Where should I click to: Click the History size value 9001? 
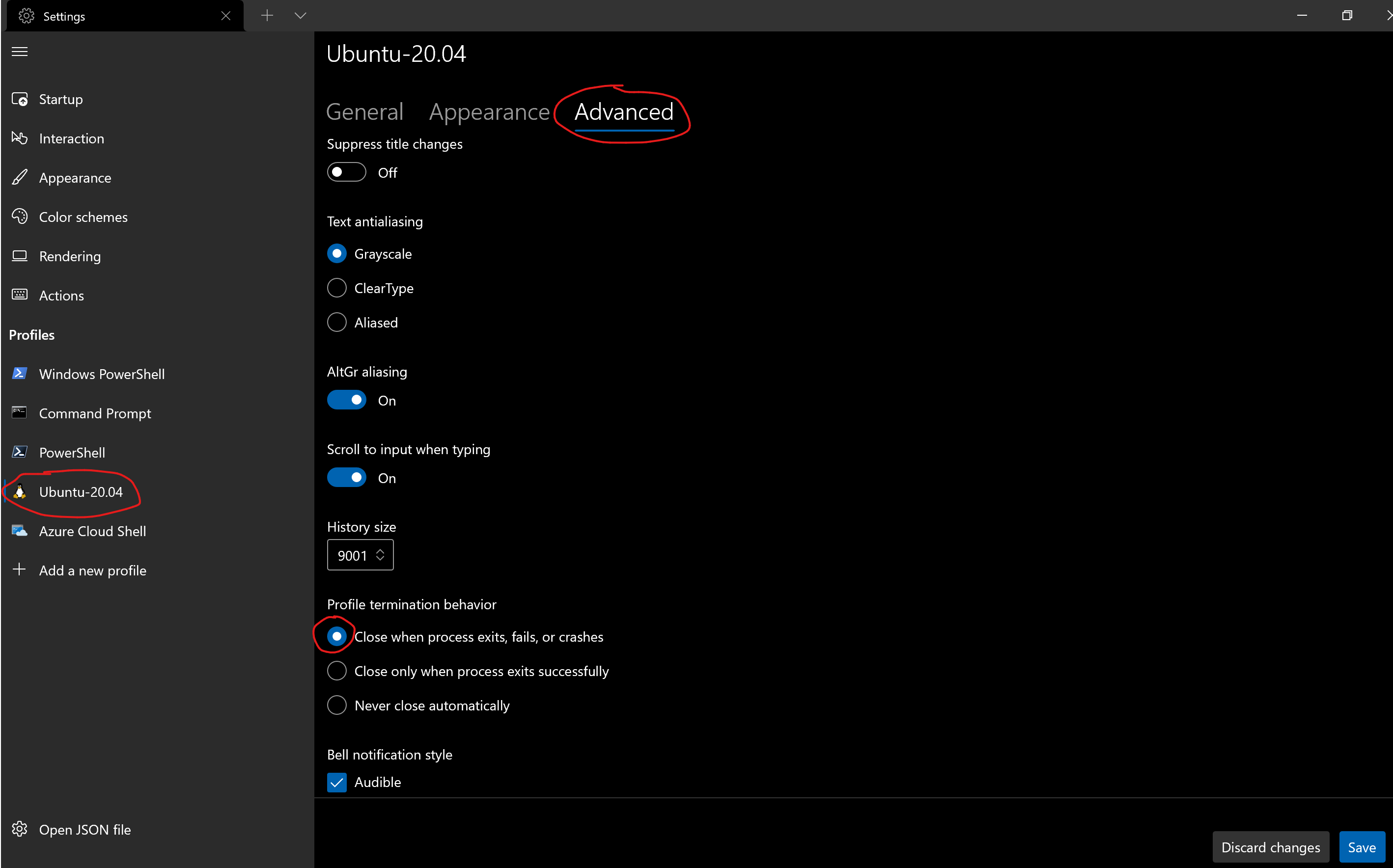(x=352, y=556)
